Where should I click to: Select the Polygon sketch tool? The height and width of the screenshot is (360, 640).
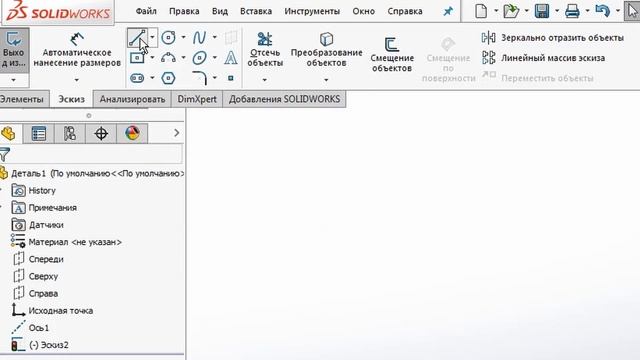click(168, 78)
